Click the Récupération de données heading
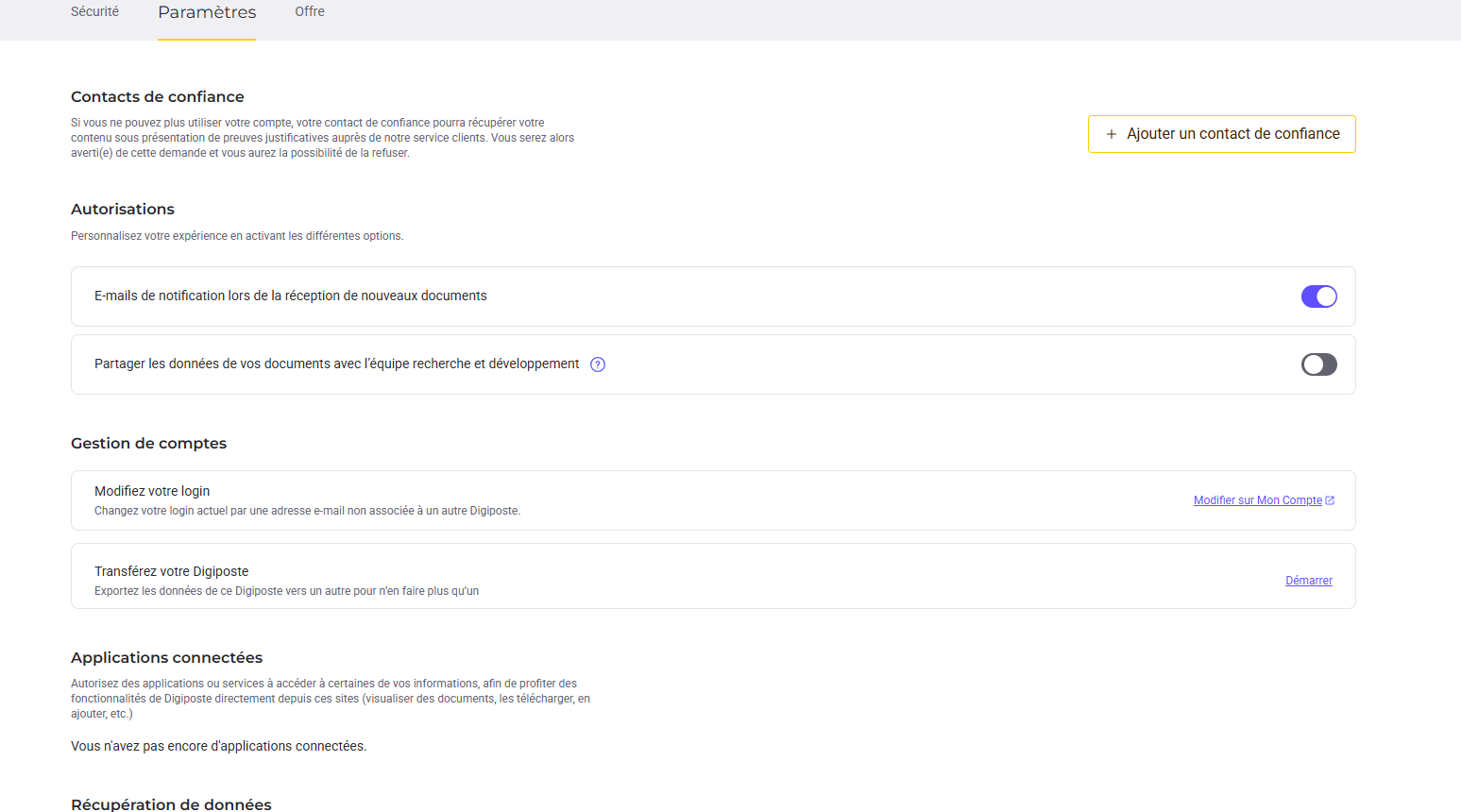 pyautogui.click(x=171, y=804)
